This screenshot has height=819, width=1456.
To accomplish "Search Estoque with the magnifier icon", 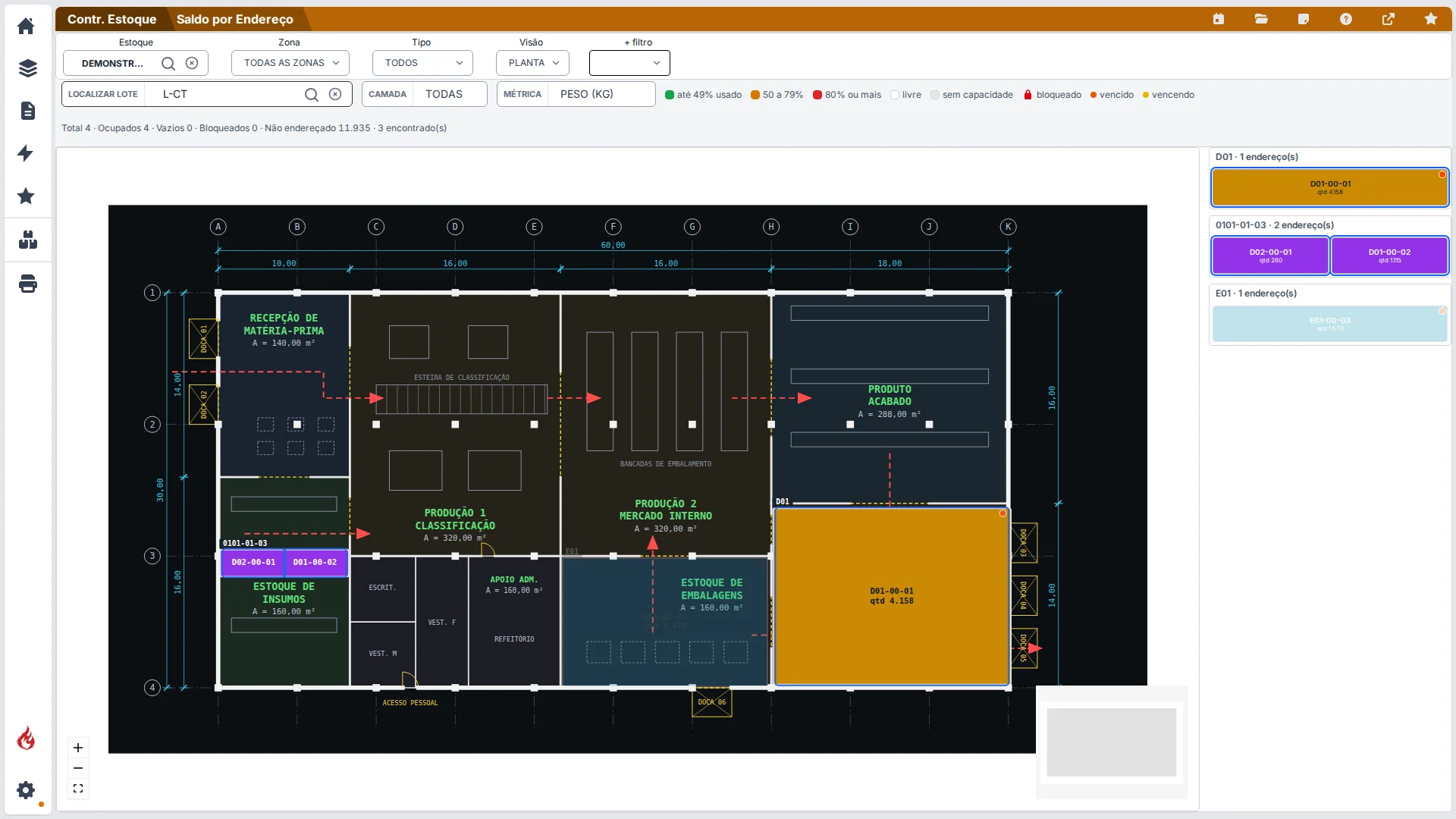I will [168, 64].
